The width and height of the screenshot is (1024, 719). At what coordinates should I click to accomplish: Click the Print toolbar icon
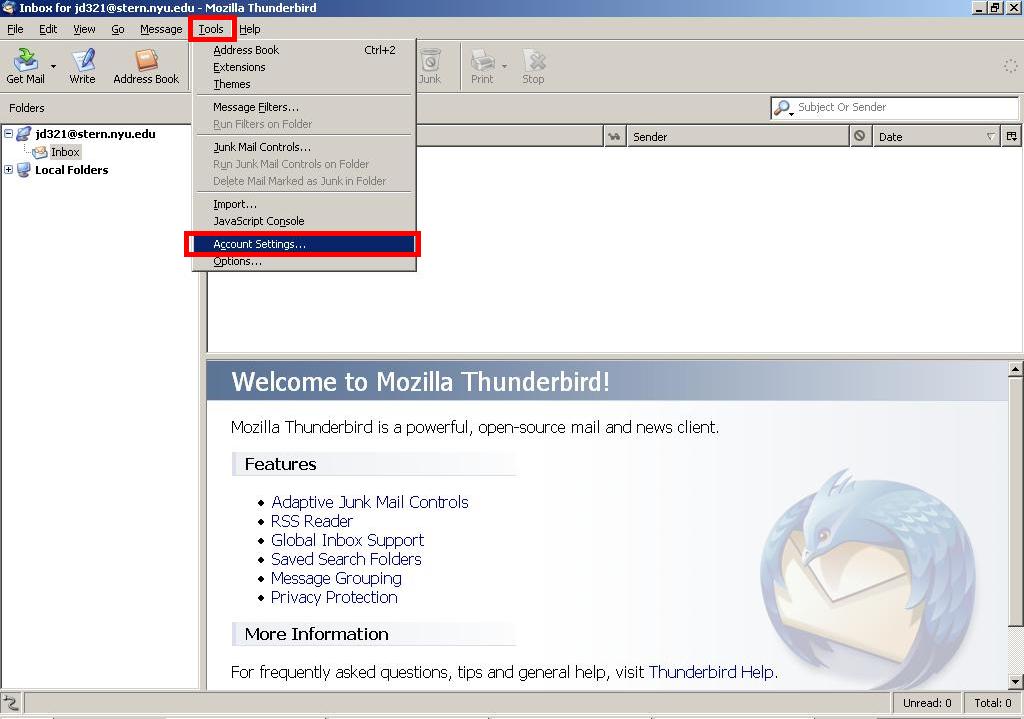(483, 65)
